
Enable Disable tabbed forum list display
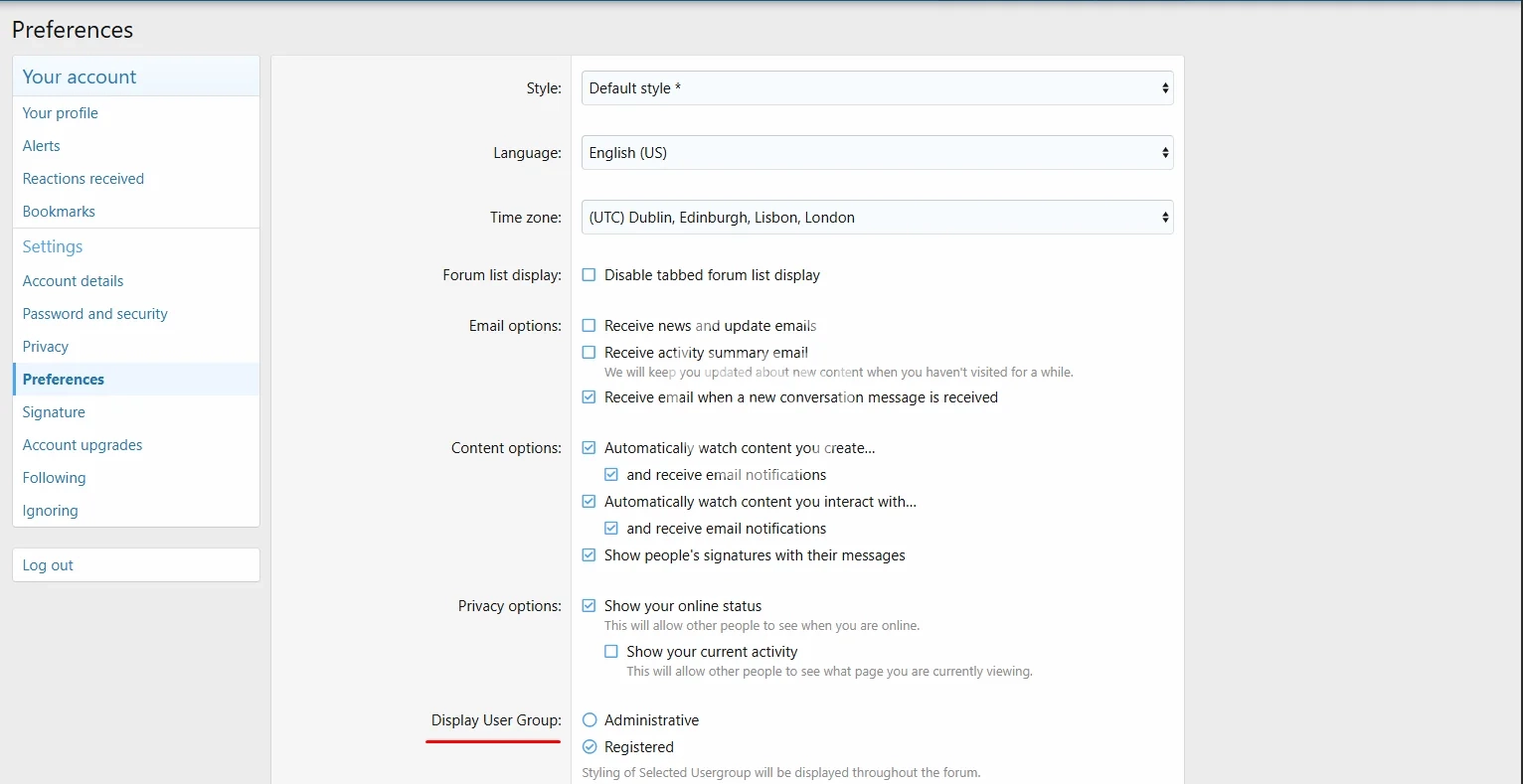click(590, 275)
